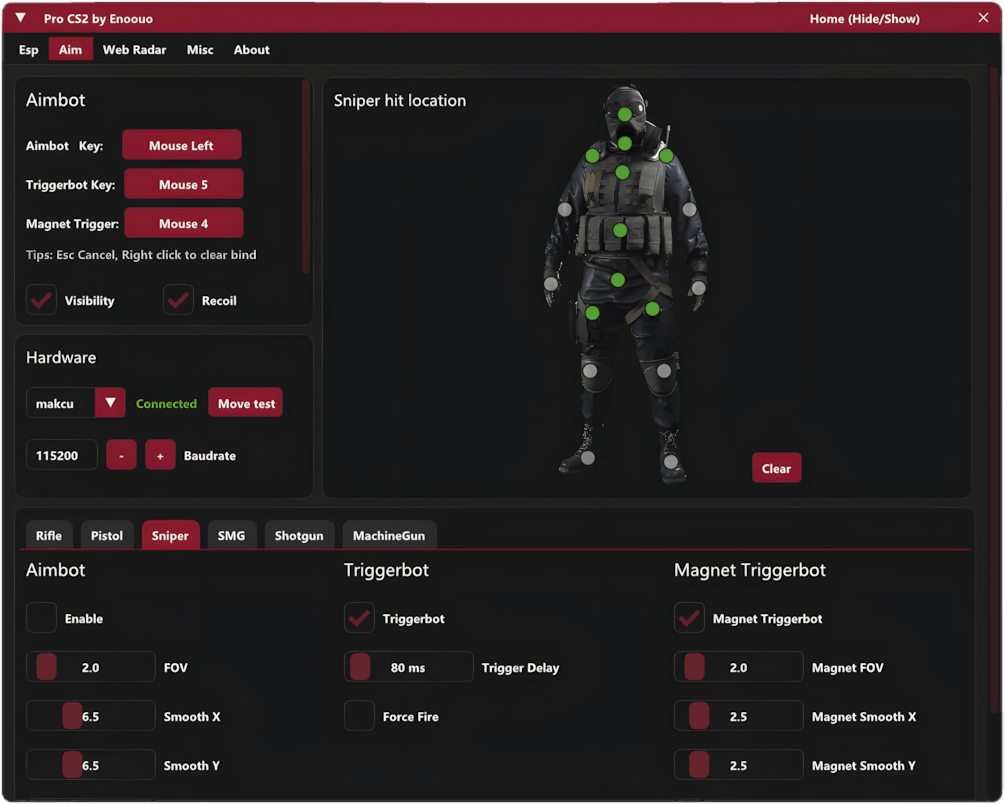
Task: Adjust the Magnet Smooth Y slider
Action: pos(738,765)
